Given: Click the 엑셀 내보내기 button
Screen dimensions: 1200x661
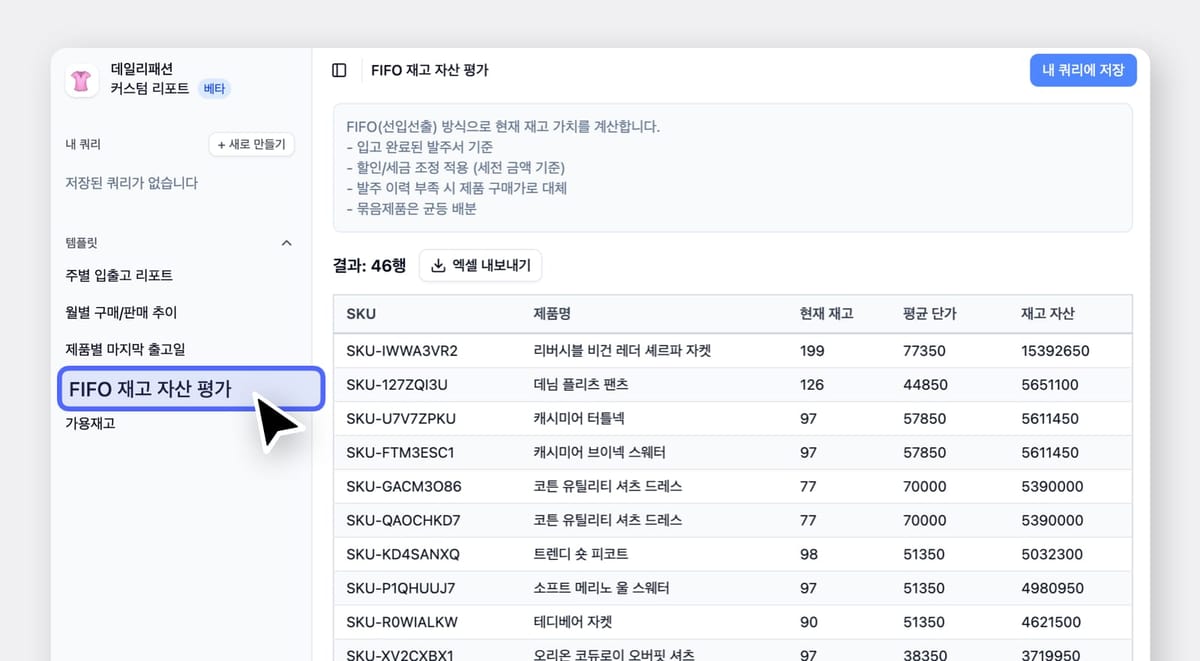Looking at the screenshot, I should 480,265.
